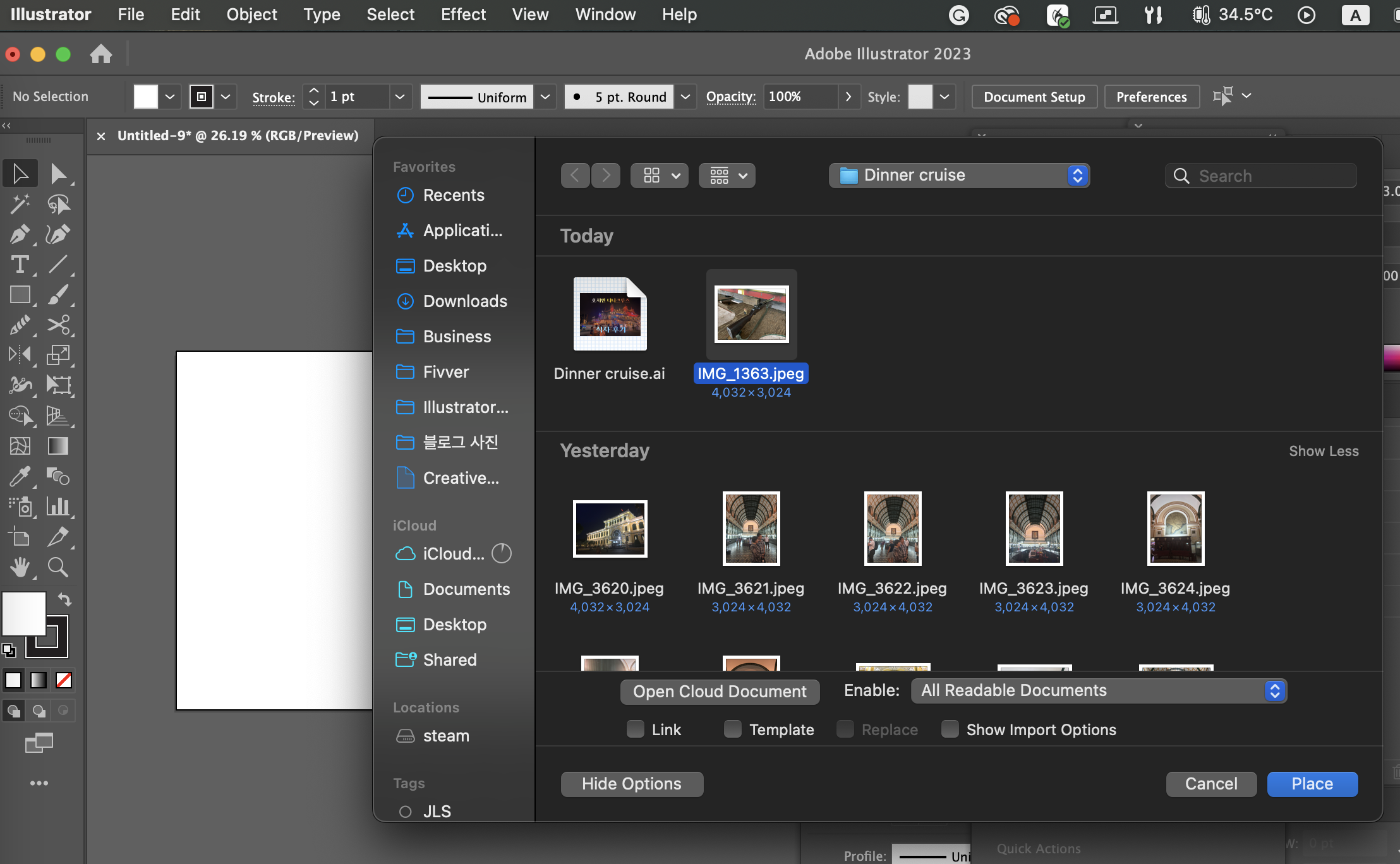This screenshot has height=864, width=1400.
Task: Click the Hide Options button
Action: point(632,784)
